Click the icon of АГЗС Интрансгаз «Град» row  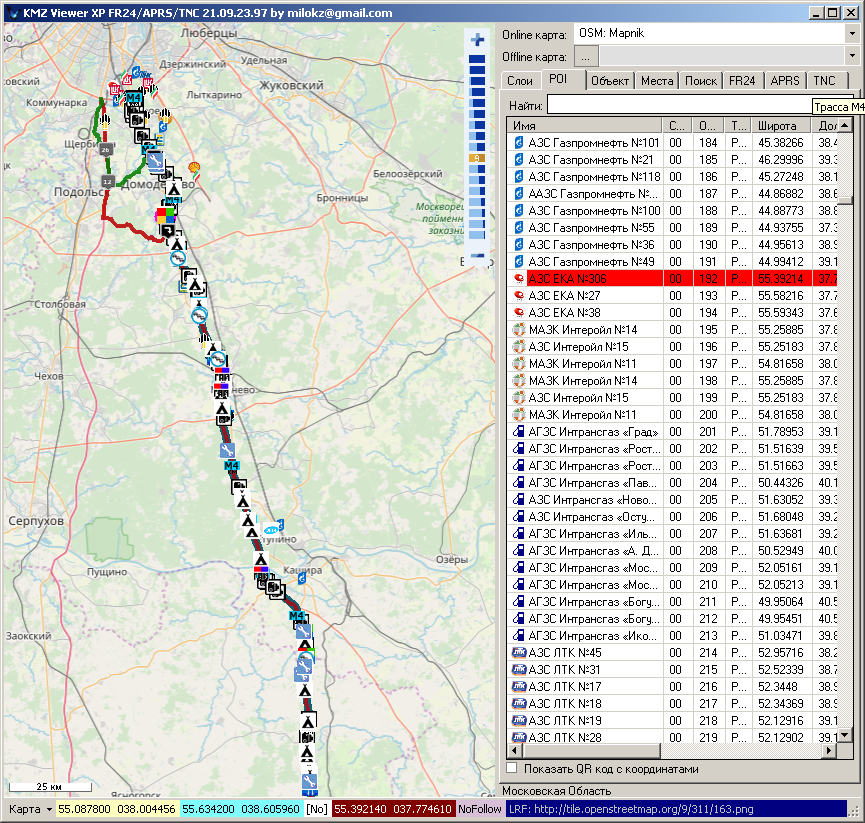518,432
